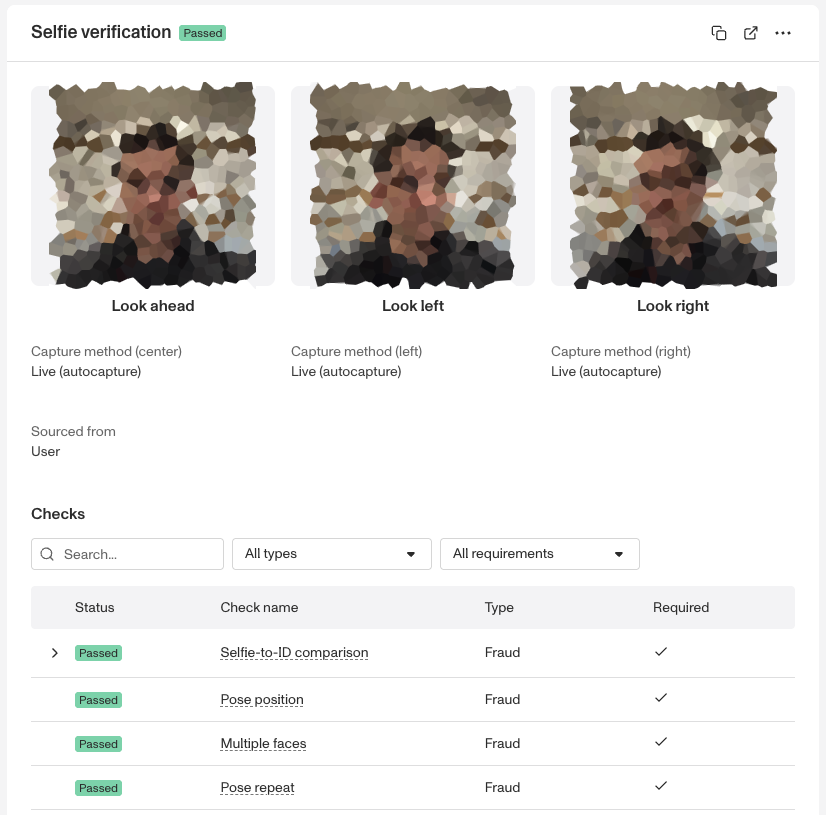Click the Required checkmark for Pose repeat
Screen dimensions: 826x815
(x=661, y=787)
